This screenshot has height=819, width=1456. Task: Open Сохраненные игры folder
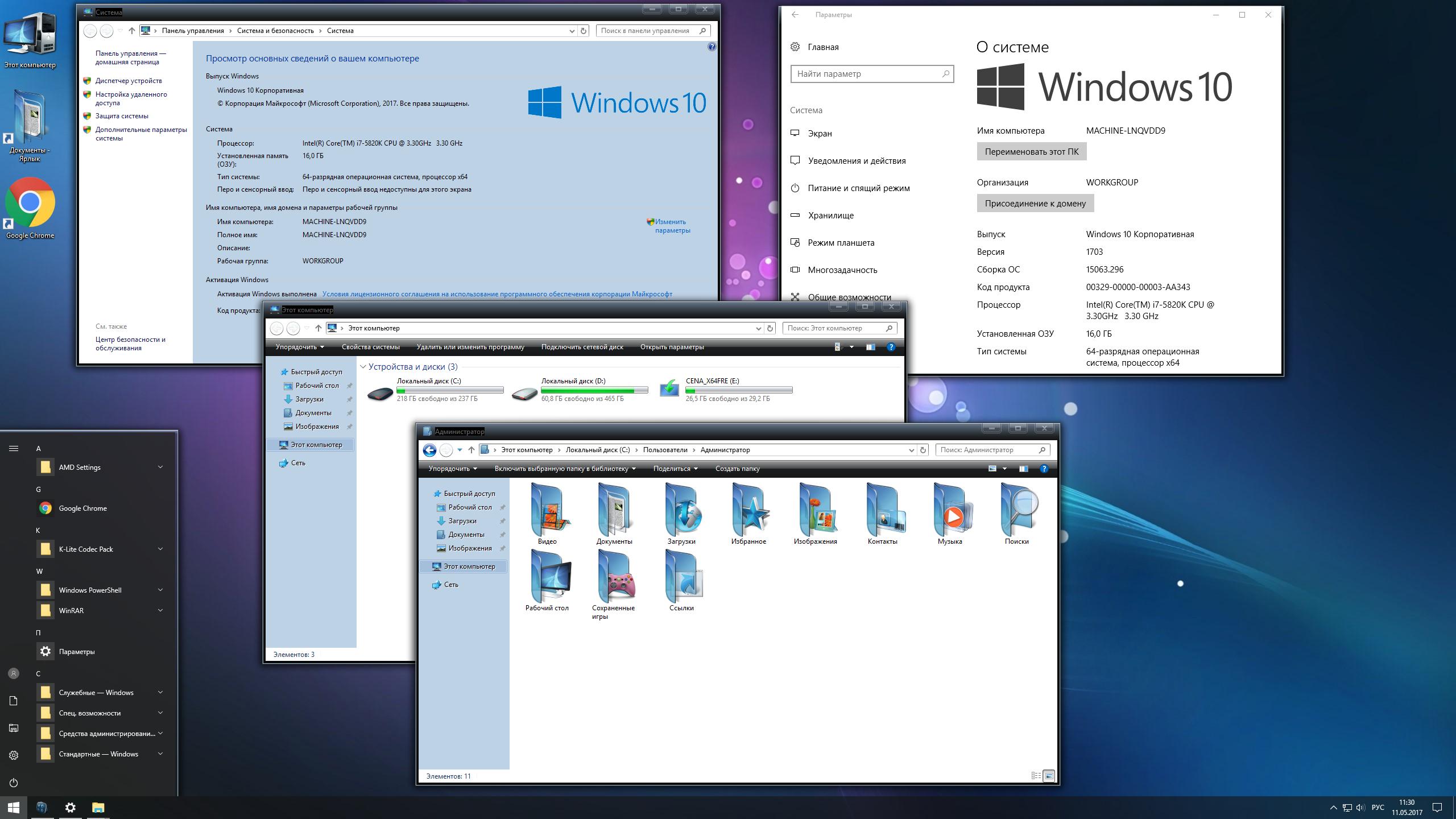[x=614, y=577]
